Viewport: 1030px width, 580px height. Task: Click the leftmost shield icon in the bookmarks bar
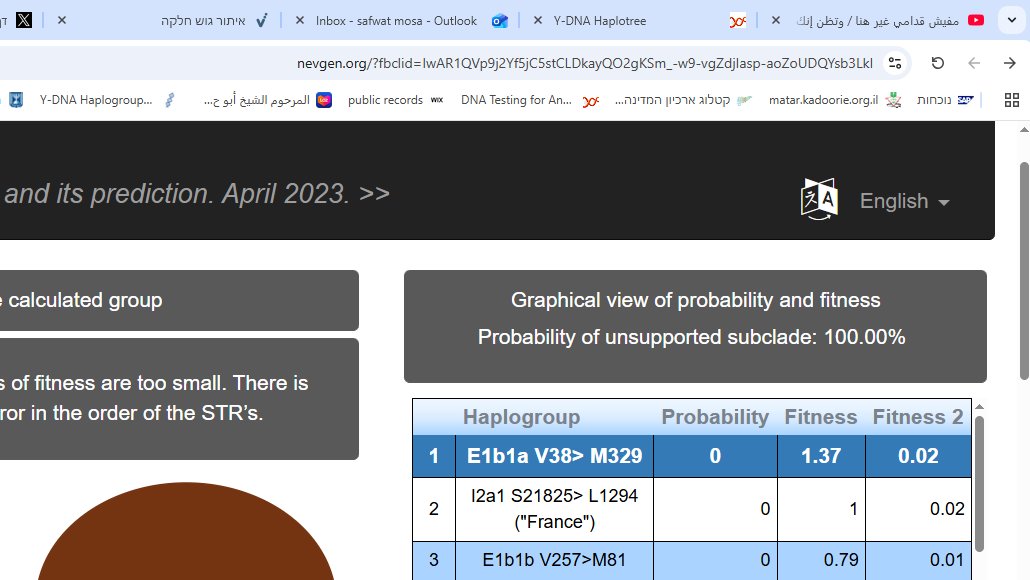pyautogui.click(x=16, y=100)
